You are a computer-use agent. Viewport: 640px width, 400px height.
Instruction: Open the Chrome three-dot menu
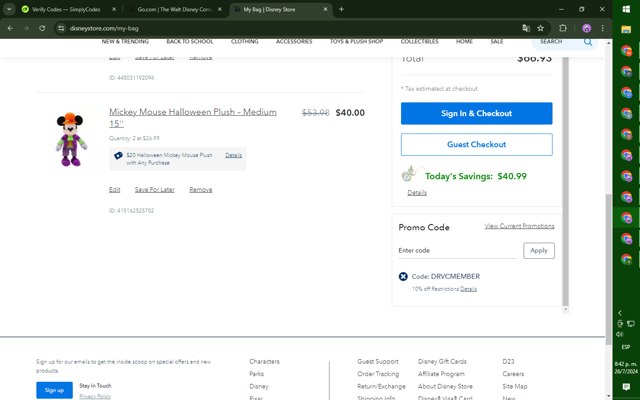click(x=602, y=28)
